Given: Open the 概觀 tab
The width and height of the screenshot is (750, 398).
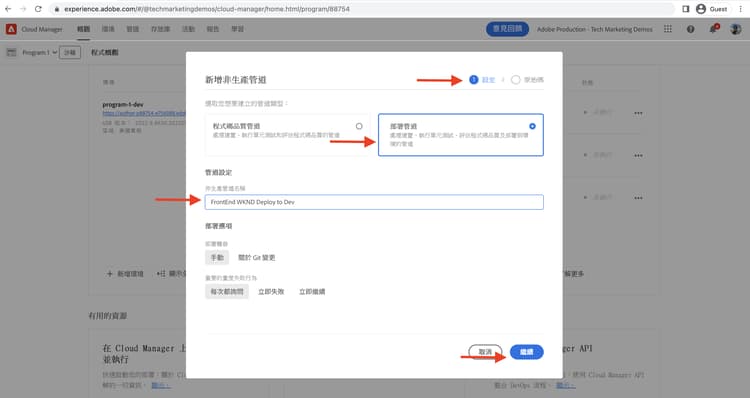Looking at the screenshot, I should point(84,29).
